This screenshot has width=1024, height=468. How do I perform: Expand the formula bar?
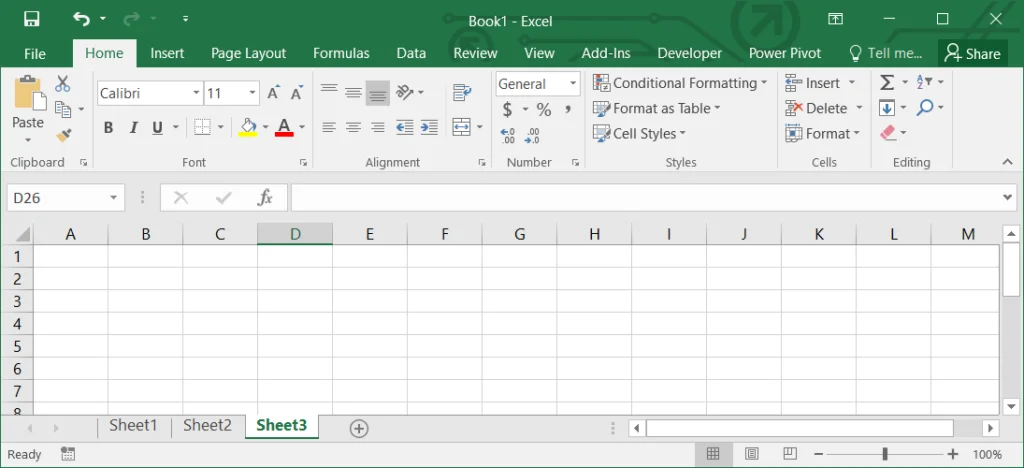pyautogui.click(x=1008, y=197)
